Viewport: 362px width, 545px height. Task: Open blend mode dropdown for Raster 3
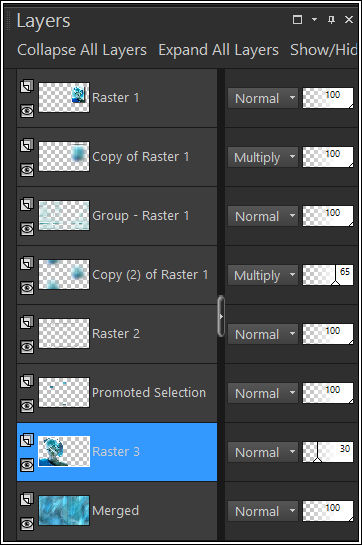coord(263,452)
